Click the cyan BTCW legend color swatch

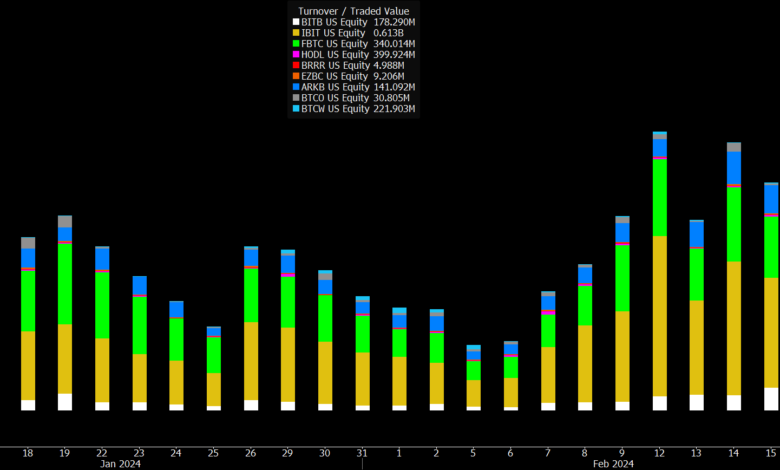coord(296,109)
